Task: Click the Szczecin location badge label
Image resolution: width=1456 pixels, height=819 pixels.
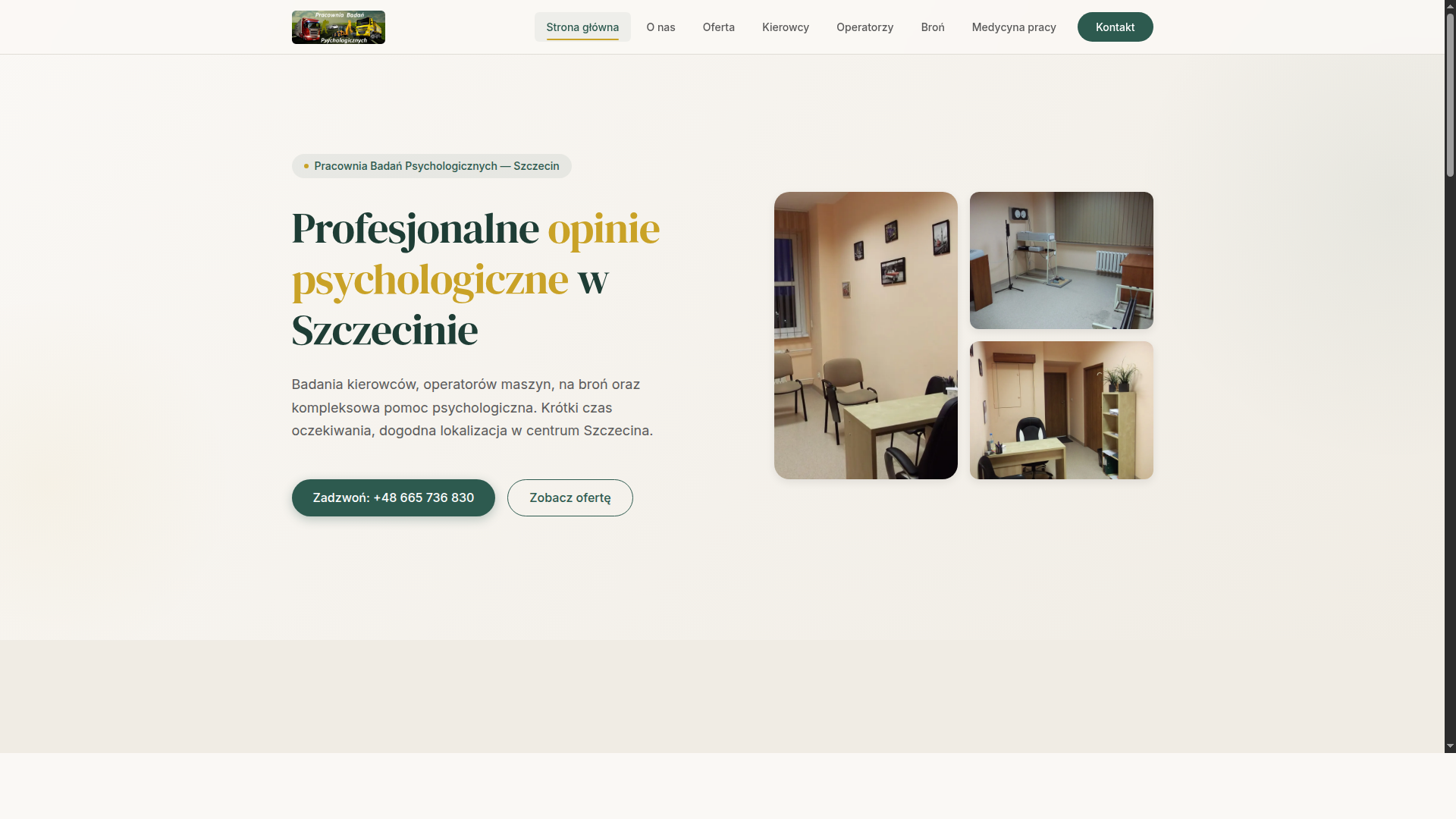Action: coord(437,166)
